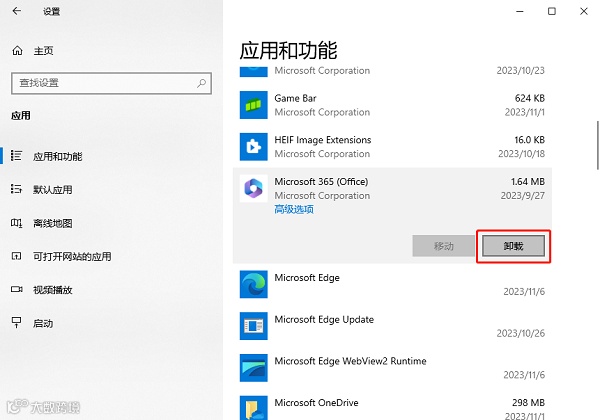Click the 默认应用 sidebar icon
600x420 pixels.
point(16,189)
